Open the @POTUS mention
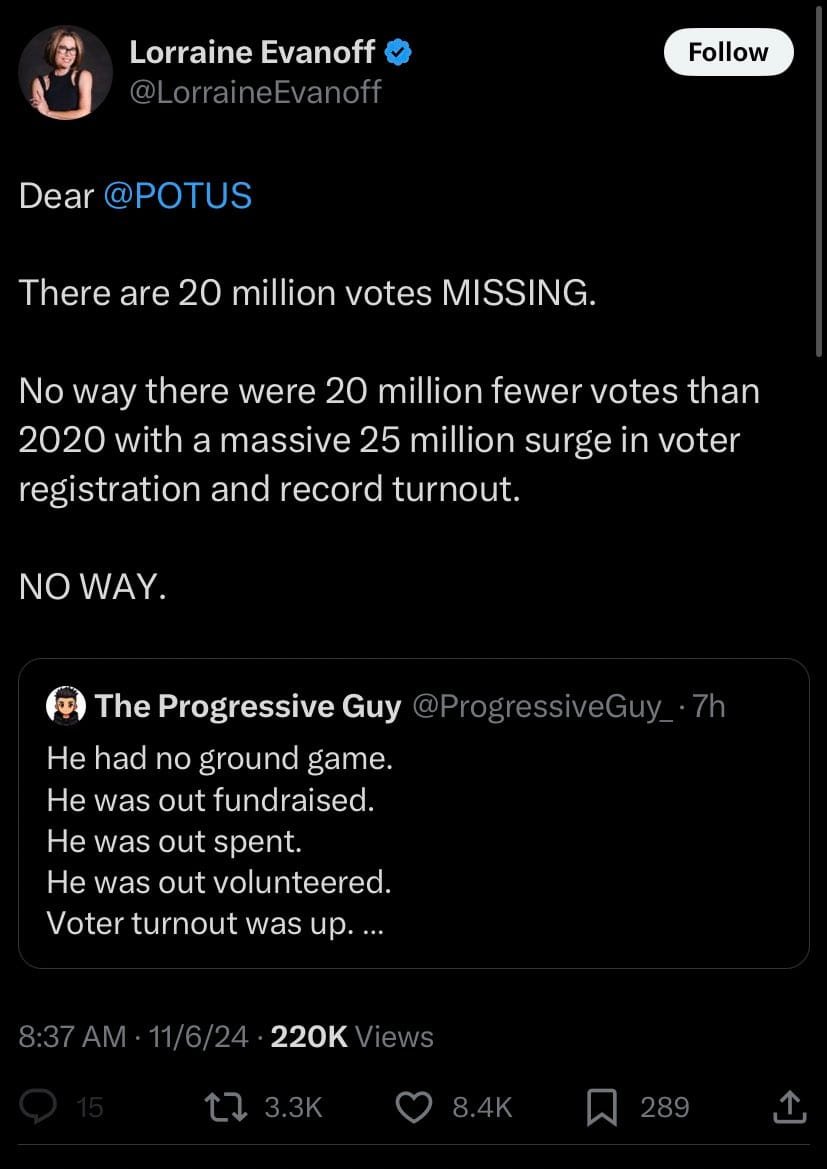Image resolution: width=827 pixels, height=1169 pixels. (x=177, y=196)
